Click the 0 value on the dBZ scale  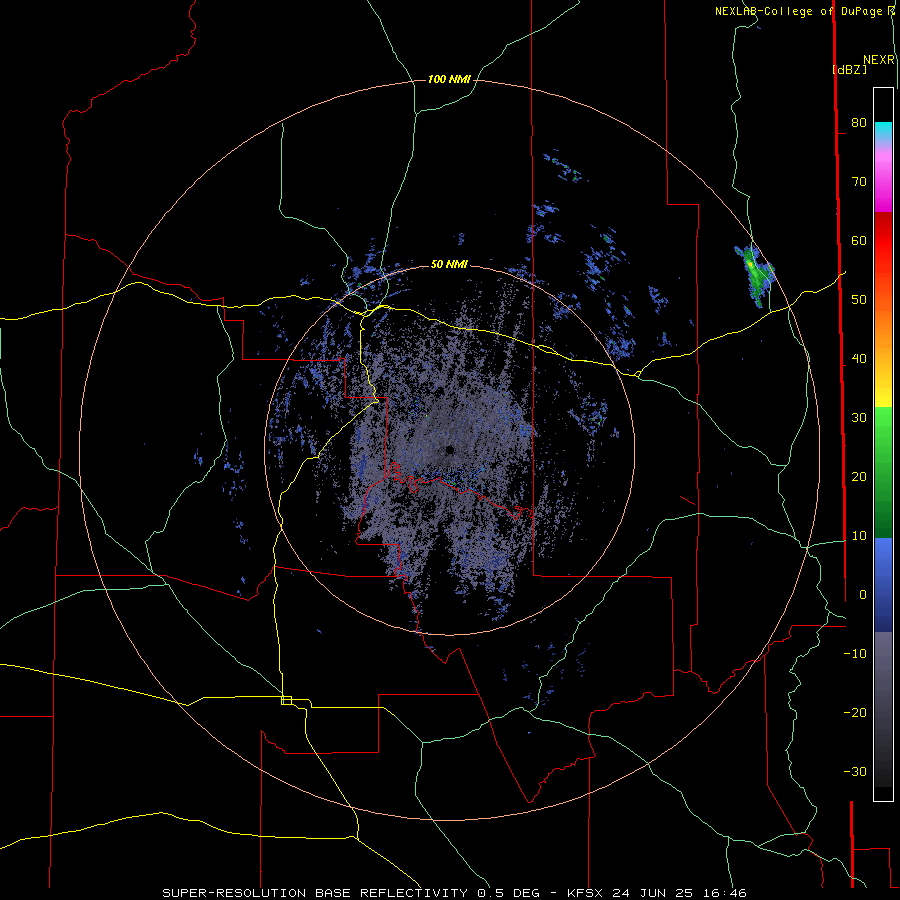coord(863,595)
